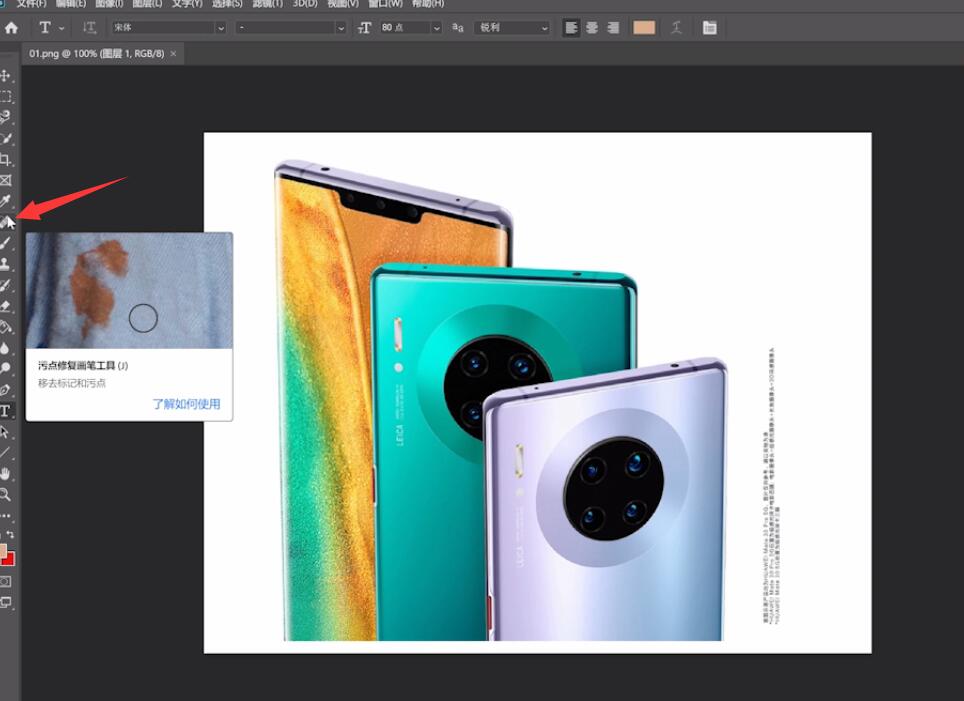The height and width of the screenshot is (701, 964).
Task: Open the 3D(D) menu
Action: coord(304,3)
